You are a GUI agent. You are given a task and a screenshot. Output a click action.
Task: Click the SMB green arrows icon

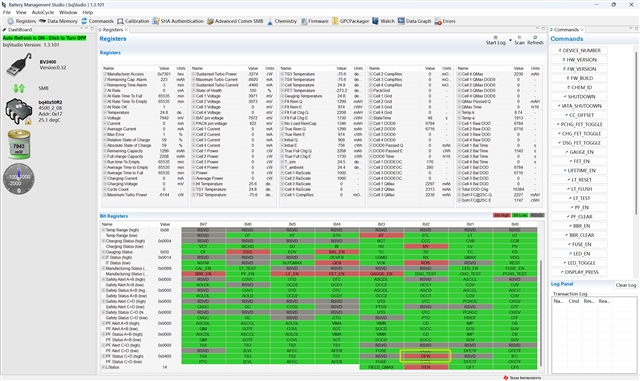pyautogui.click(x=19, y=88)
